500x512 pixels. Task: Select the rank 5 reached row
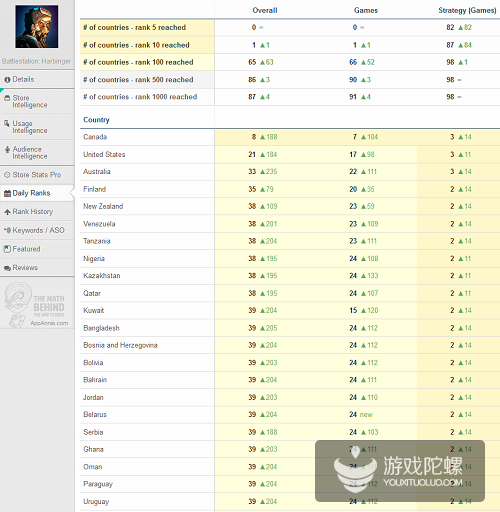click(x=290, y=28)
